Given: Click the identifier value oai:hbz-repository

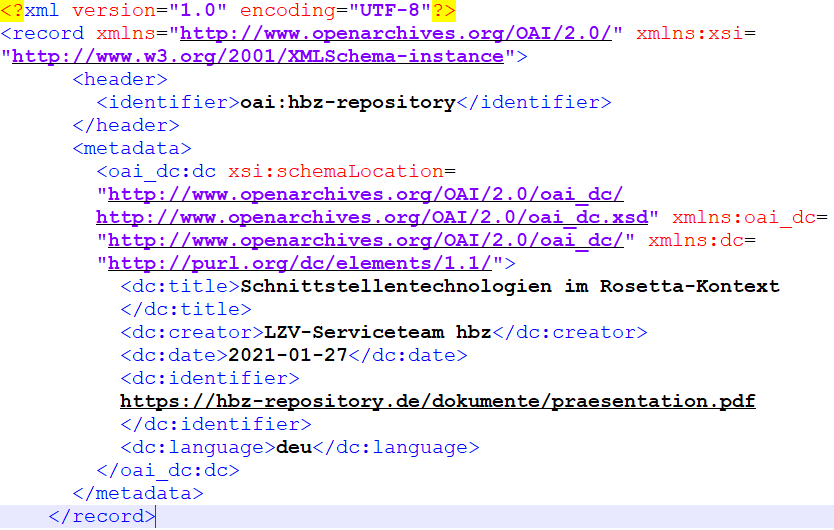Looking at the screenshot, I should [x=347, y=102].
